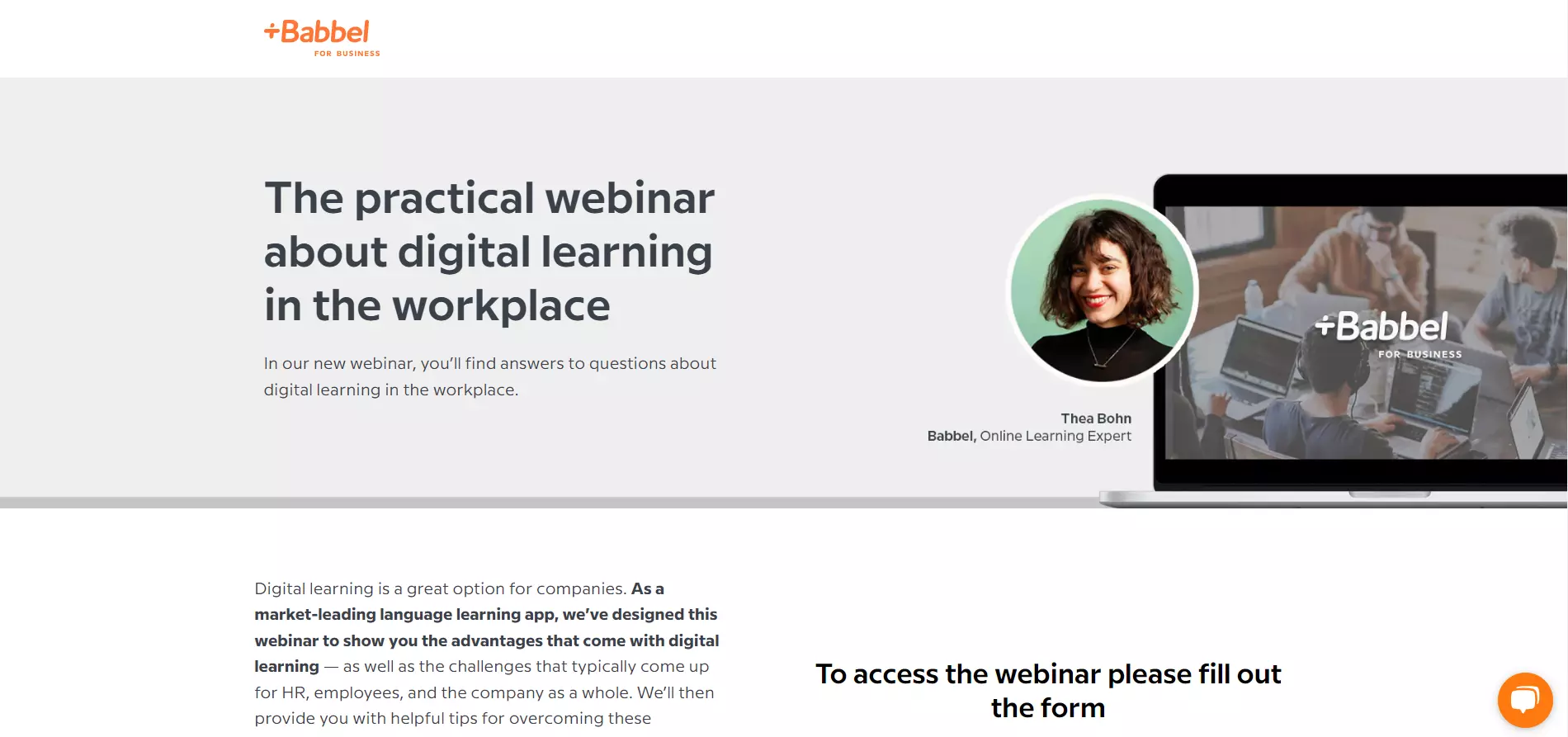Click the speaker name 'Thea Bohn'
This screenshot has height=737, width=1568.
pyautogui.click(x=1095, y=418)
